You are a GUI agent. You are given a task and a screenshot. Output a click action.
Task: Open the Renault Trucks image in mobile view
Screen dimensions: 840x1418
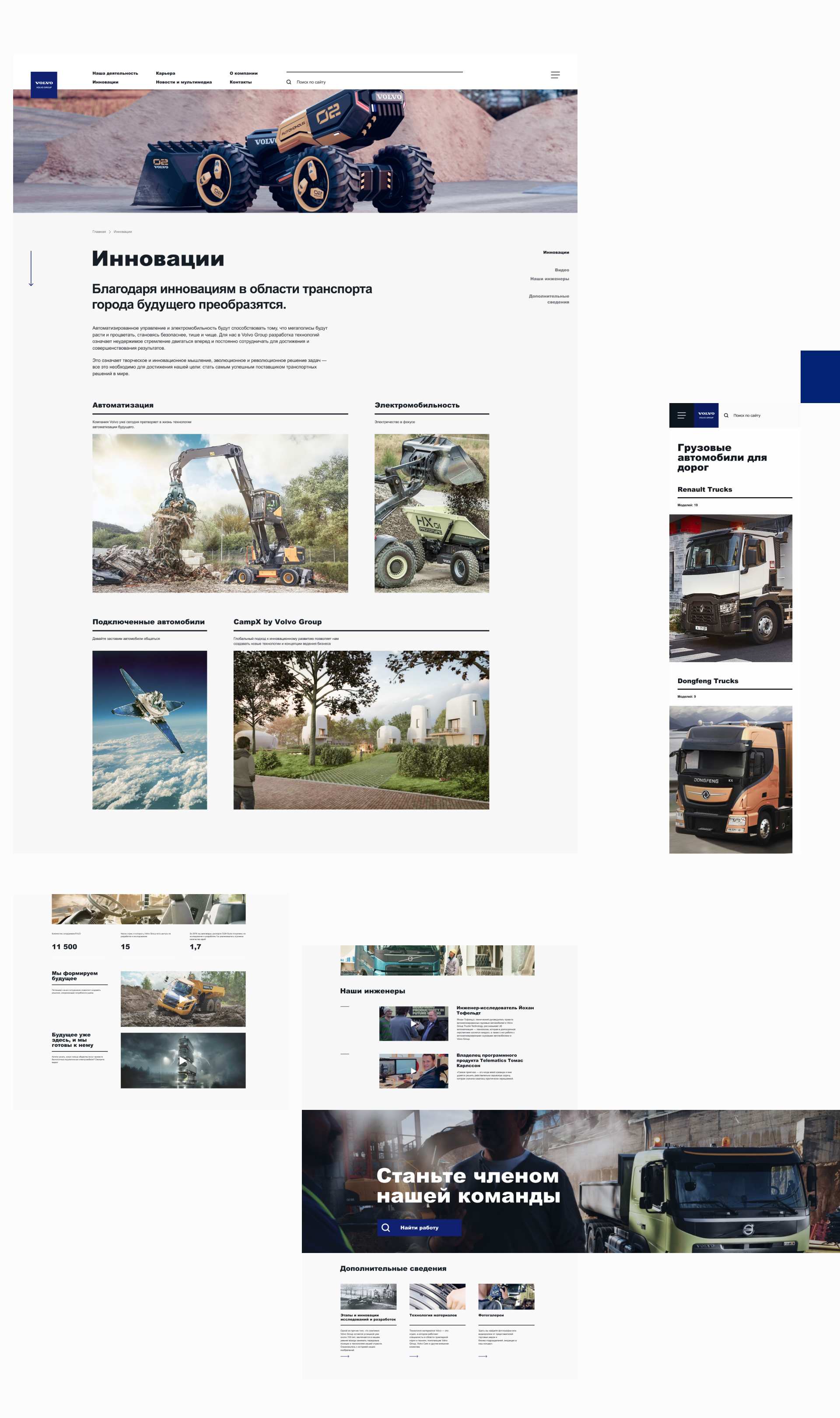(730, 588)
